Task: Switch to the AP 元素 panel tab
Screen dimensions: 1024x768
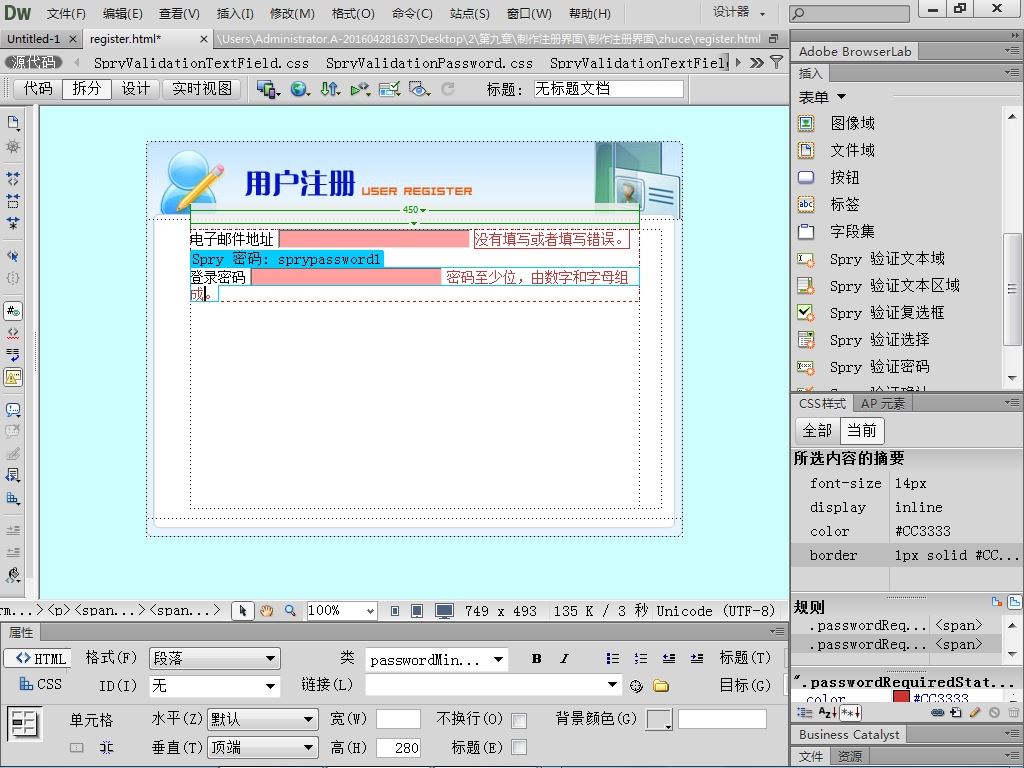Action: (x=882, y=404)
